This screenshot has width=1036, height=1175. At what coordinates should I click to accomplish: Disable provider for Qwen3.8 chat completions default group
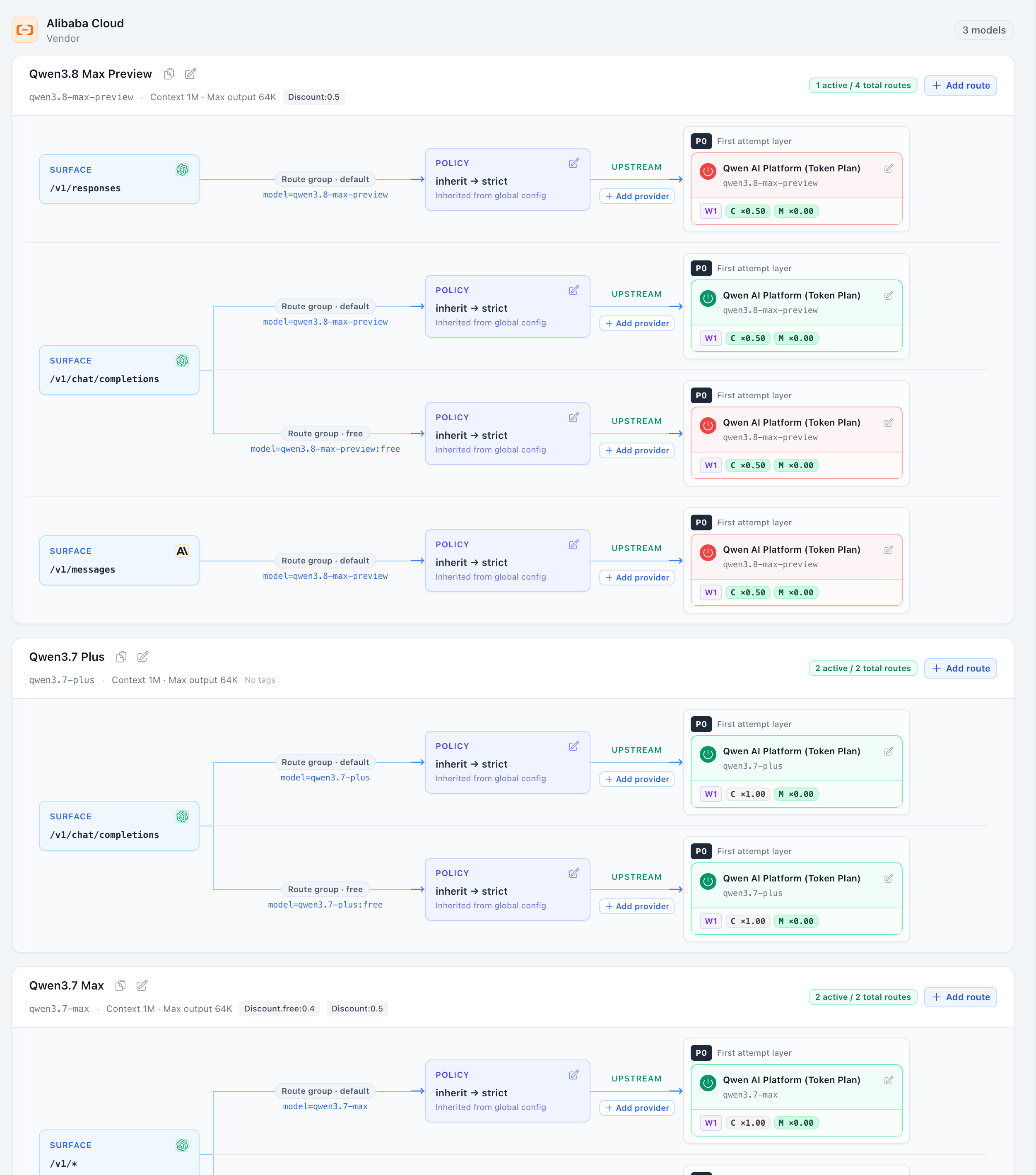708,298
